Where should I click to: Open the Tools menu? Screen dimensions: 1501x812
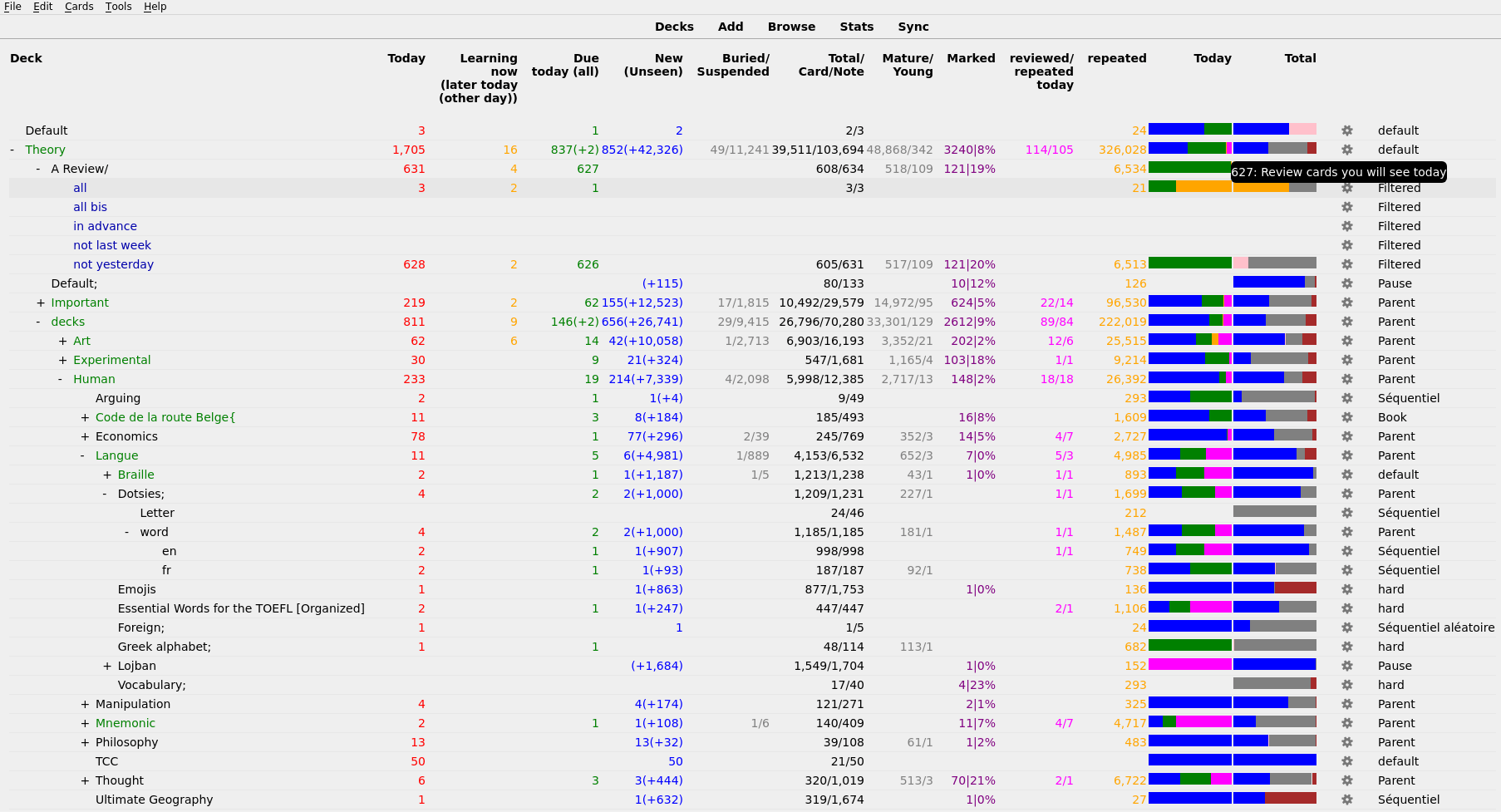tap(117, 7)
